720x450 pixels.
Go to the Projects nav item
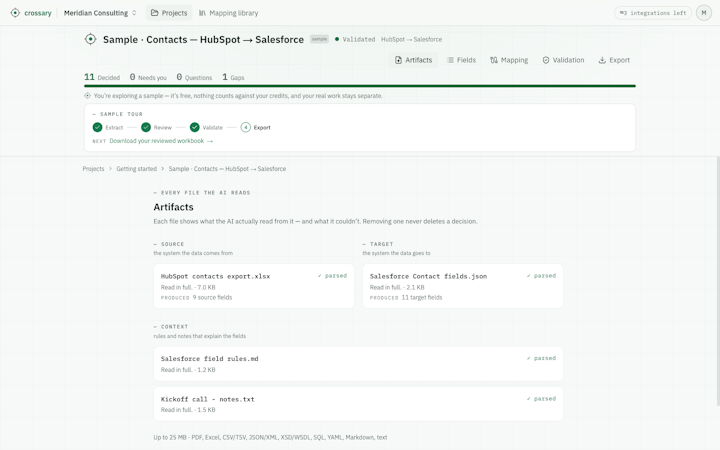(x=169, y=13)
